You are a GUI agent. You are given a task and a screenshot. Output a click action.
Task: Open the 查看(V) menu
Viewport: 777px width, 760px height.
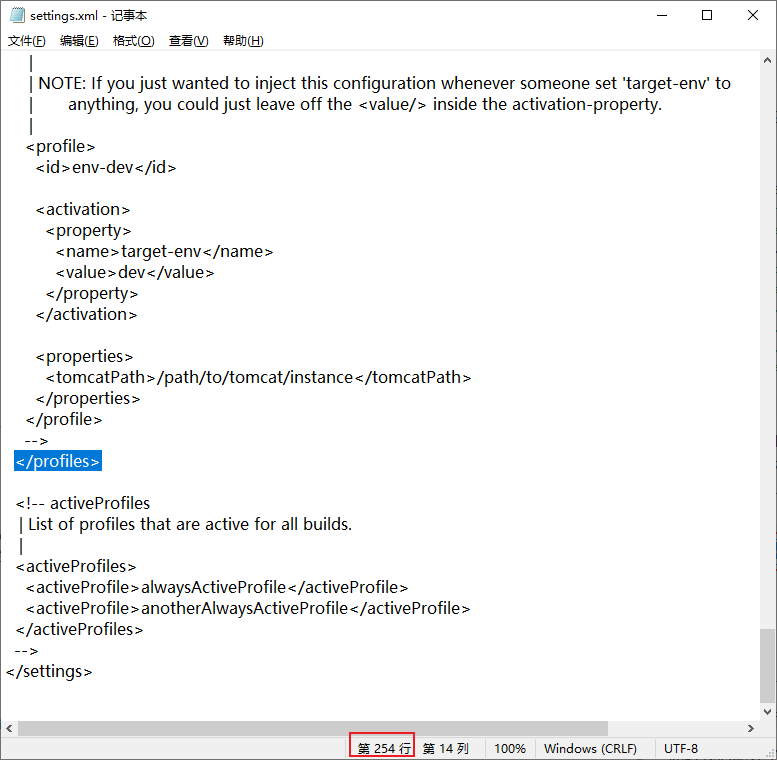point(188,41)
